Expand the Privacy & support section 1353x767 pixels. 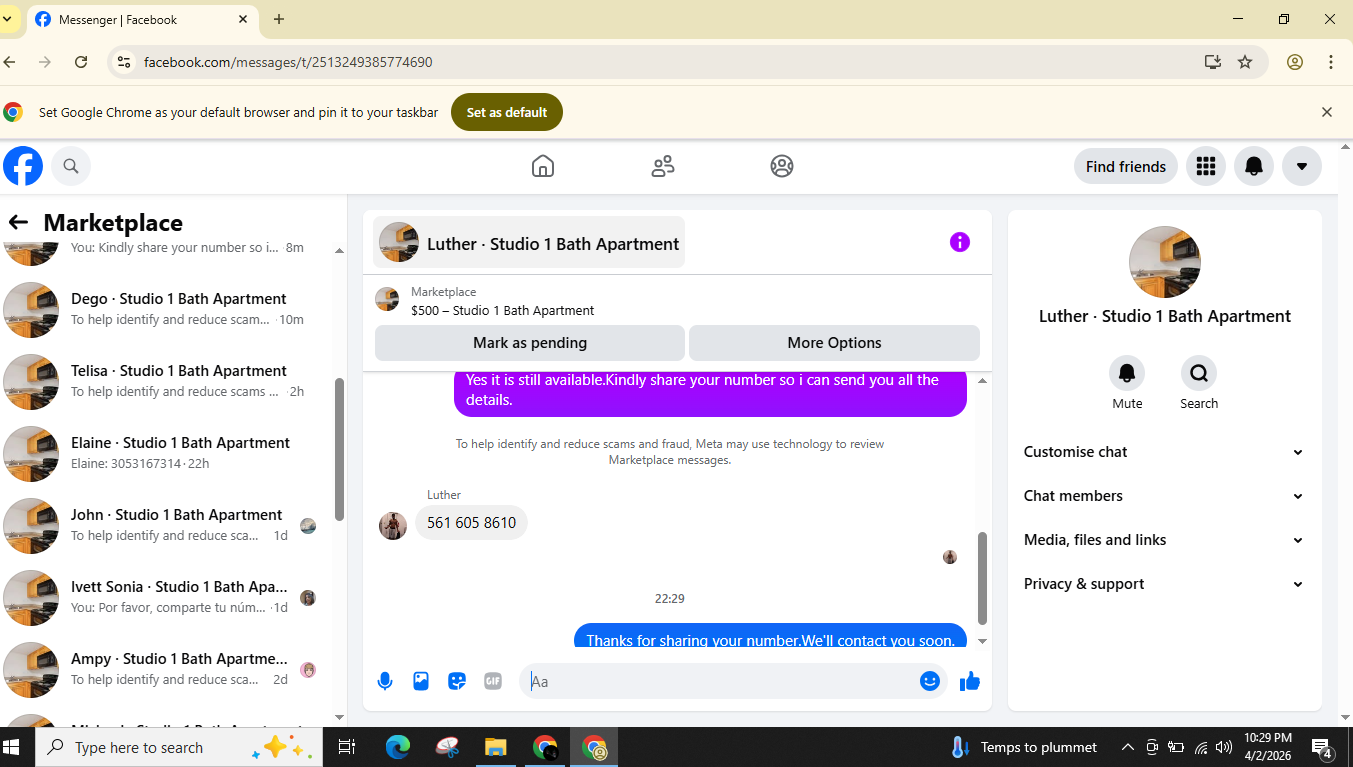tap(1164, 584)
